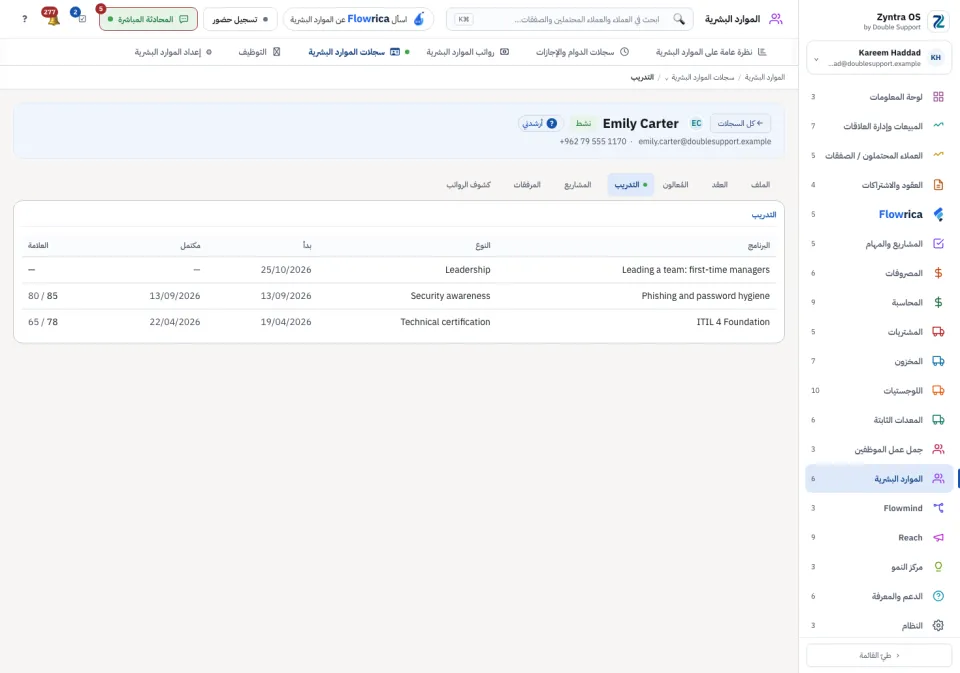Open the notifications bell with 277 badge
This screenshot has width=960, height=673.
pyautogui.click(x=53, y=18)
